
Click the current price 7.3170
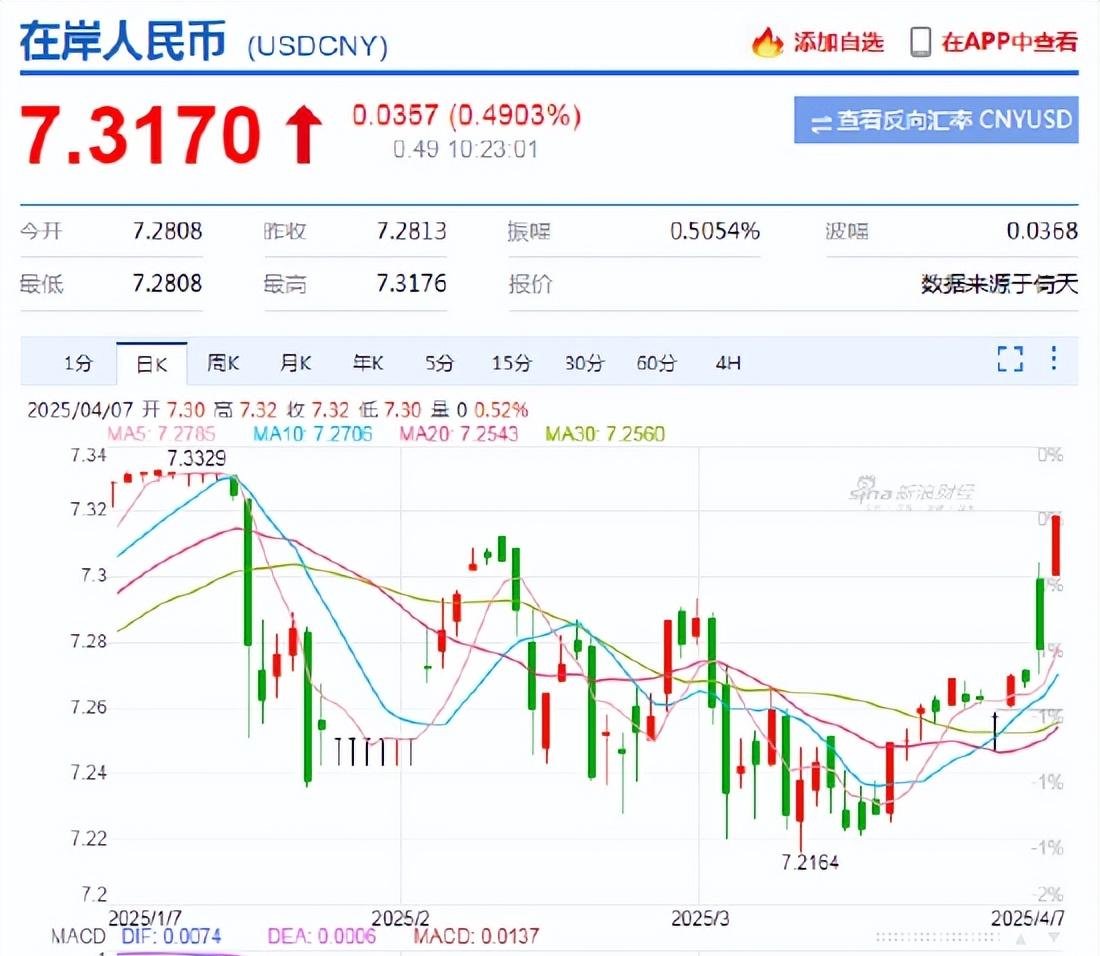(x=140, y=134)
